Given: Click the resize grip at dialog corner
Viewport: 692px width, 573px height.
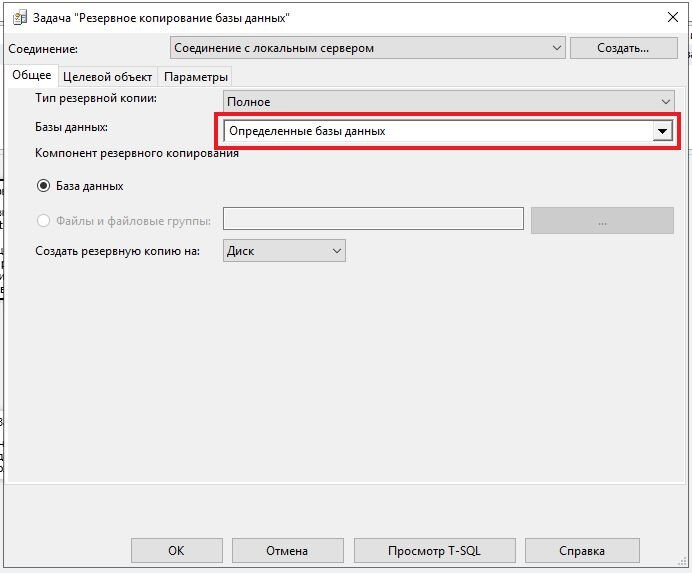Looking at the screenshot, I should 682,562.
